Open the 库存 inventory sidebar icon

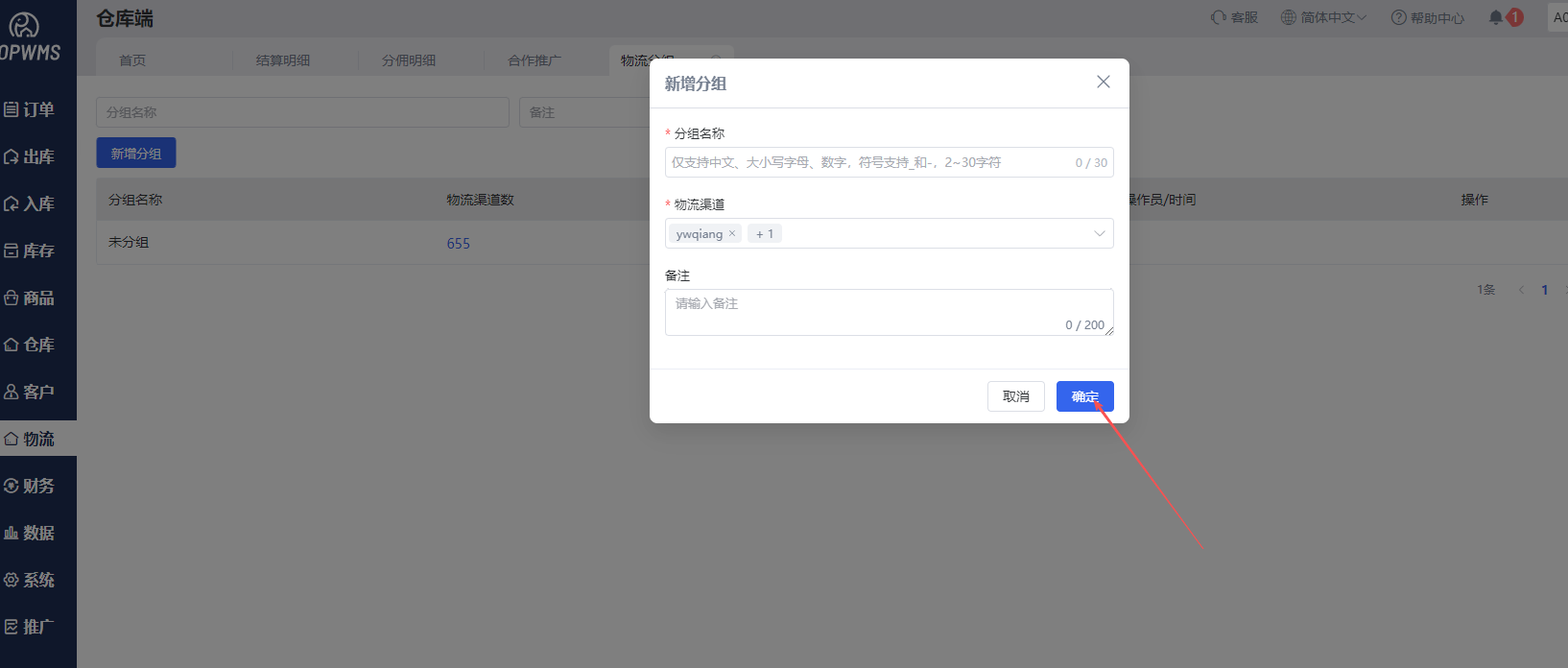(x=12, y=250)
